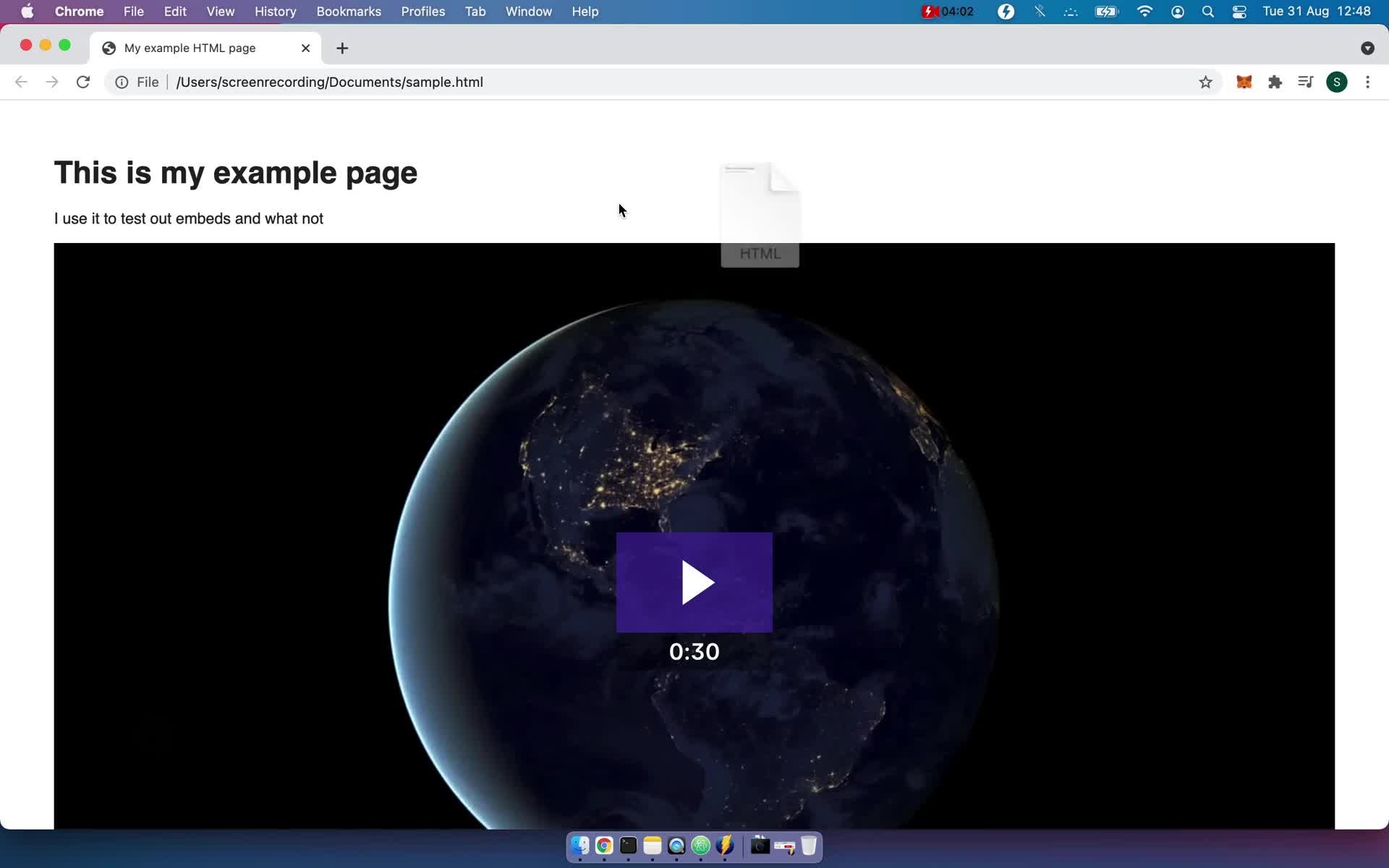Close the My example HTML page tab

(305, 48)
